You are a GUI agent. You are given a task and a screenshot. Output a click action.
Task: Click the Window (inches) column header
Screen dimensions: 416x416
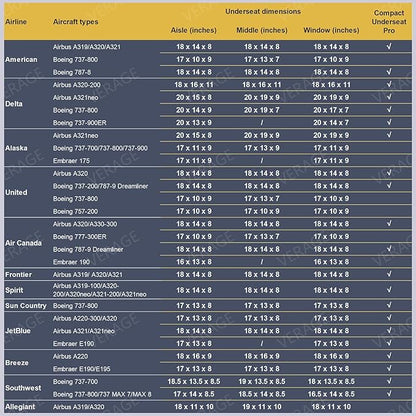point(331,30)
